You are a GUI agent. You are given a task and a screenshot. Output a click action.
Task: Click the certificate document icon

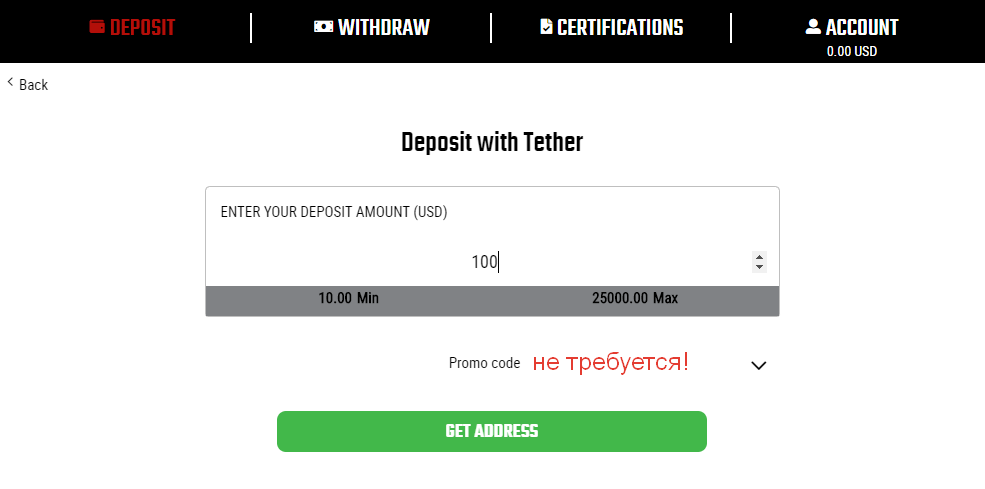545,27
